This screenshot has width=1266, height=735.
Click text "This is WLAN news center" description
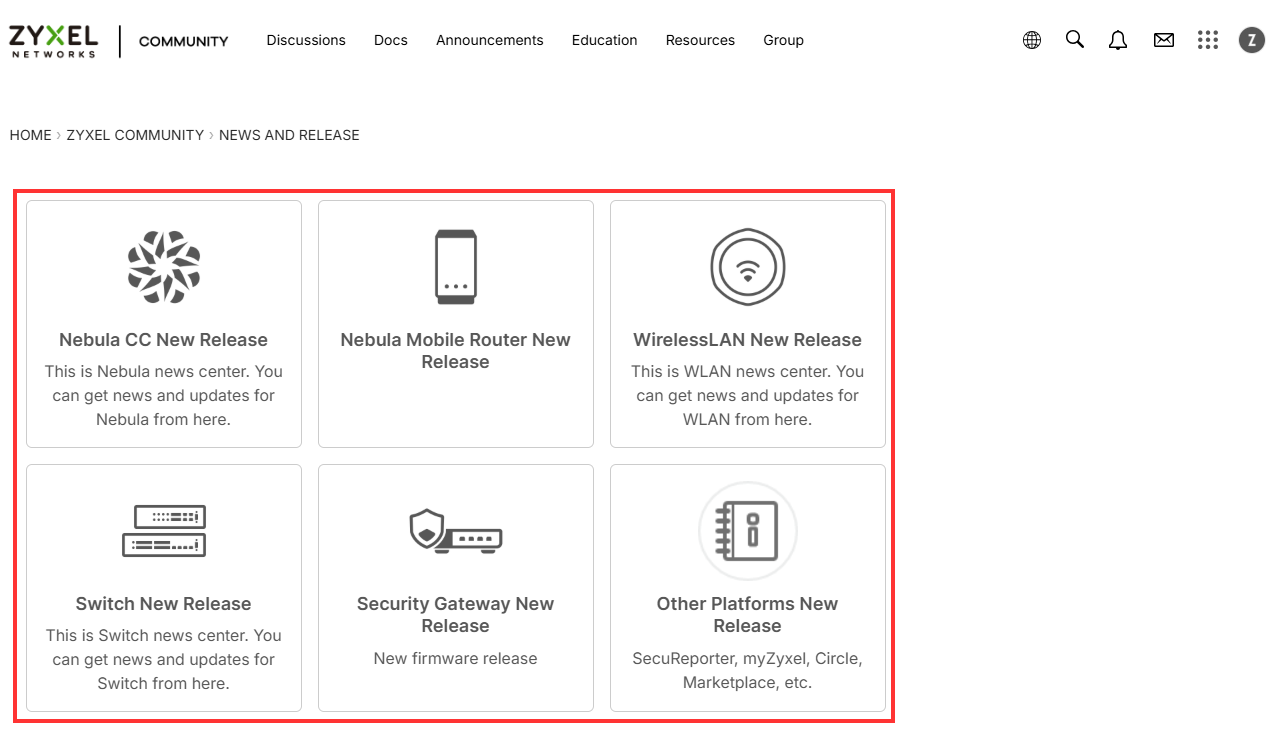click(748, 395)
